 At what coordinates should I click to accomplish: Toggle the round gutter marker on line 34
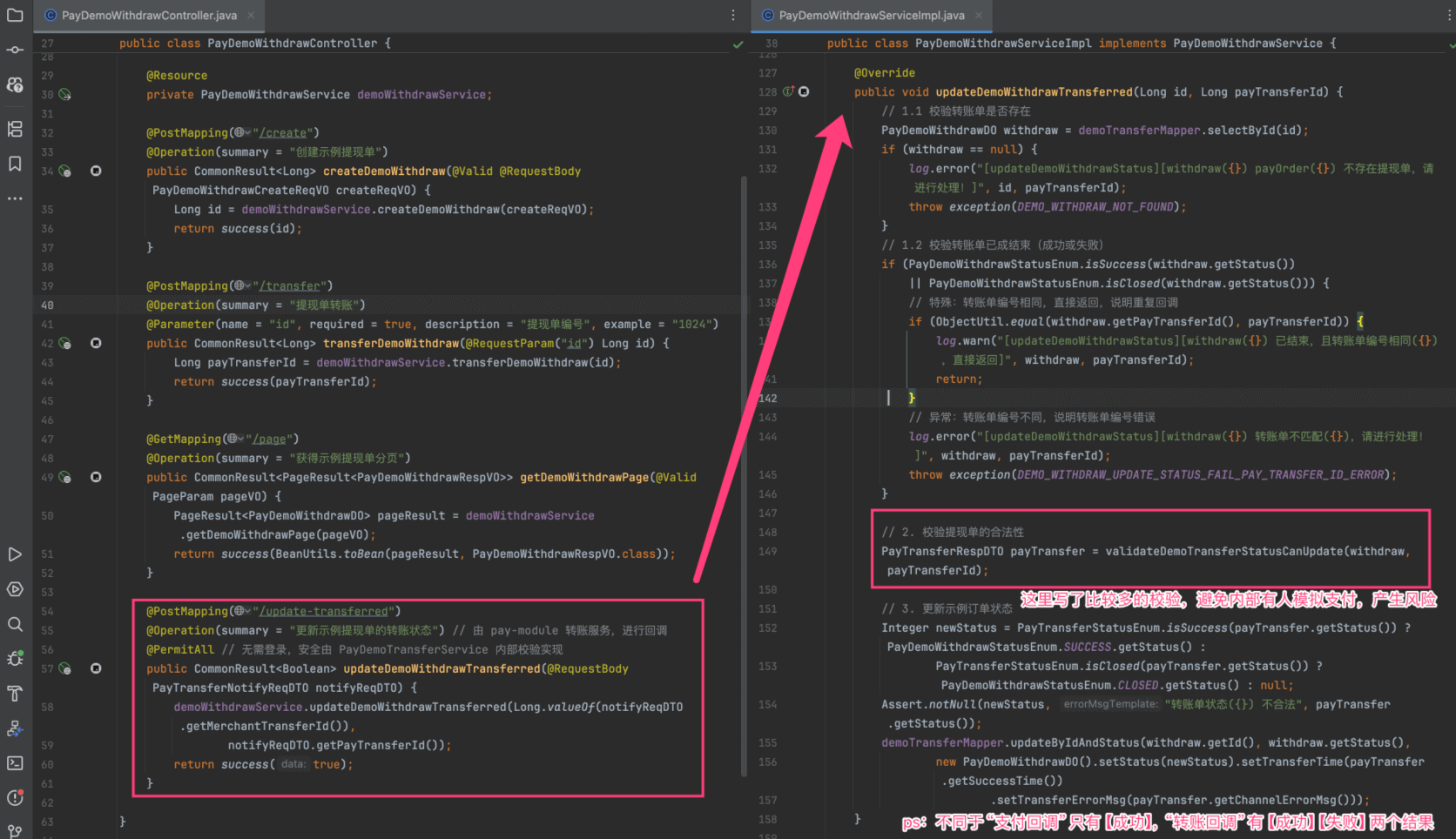click(96, 171)
